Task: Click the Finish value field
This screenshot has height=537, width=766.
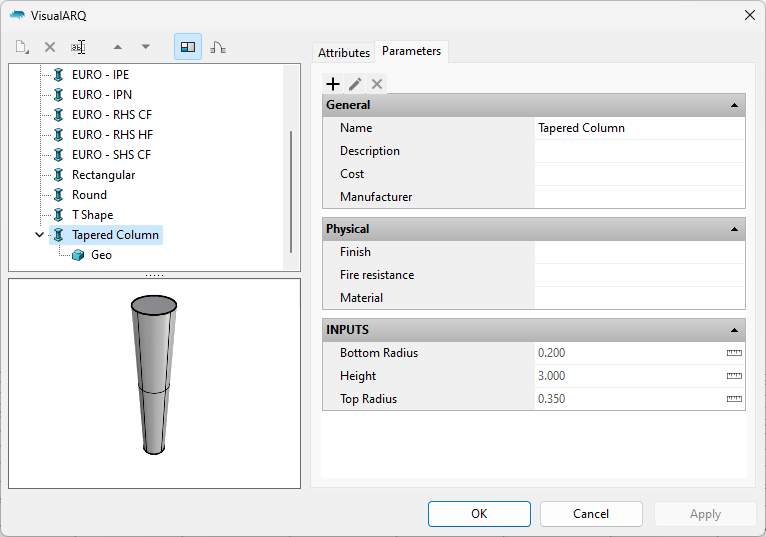Action: click(x=639, y=252)
